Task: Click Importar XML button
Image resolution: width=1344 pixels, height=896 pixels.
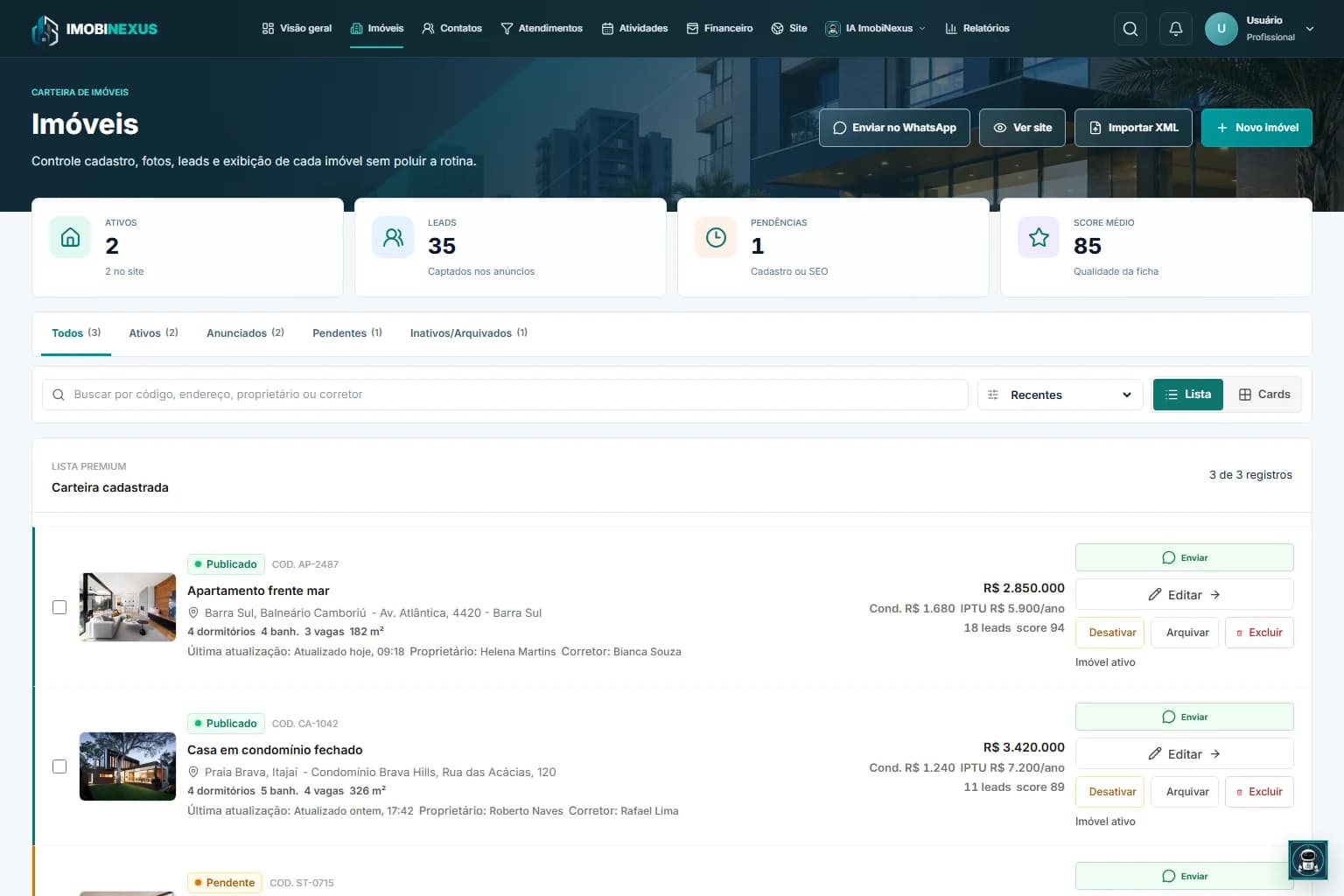Action: point(1133,128)
